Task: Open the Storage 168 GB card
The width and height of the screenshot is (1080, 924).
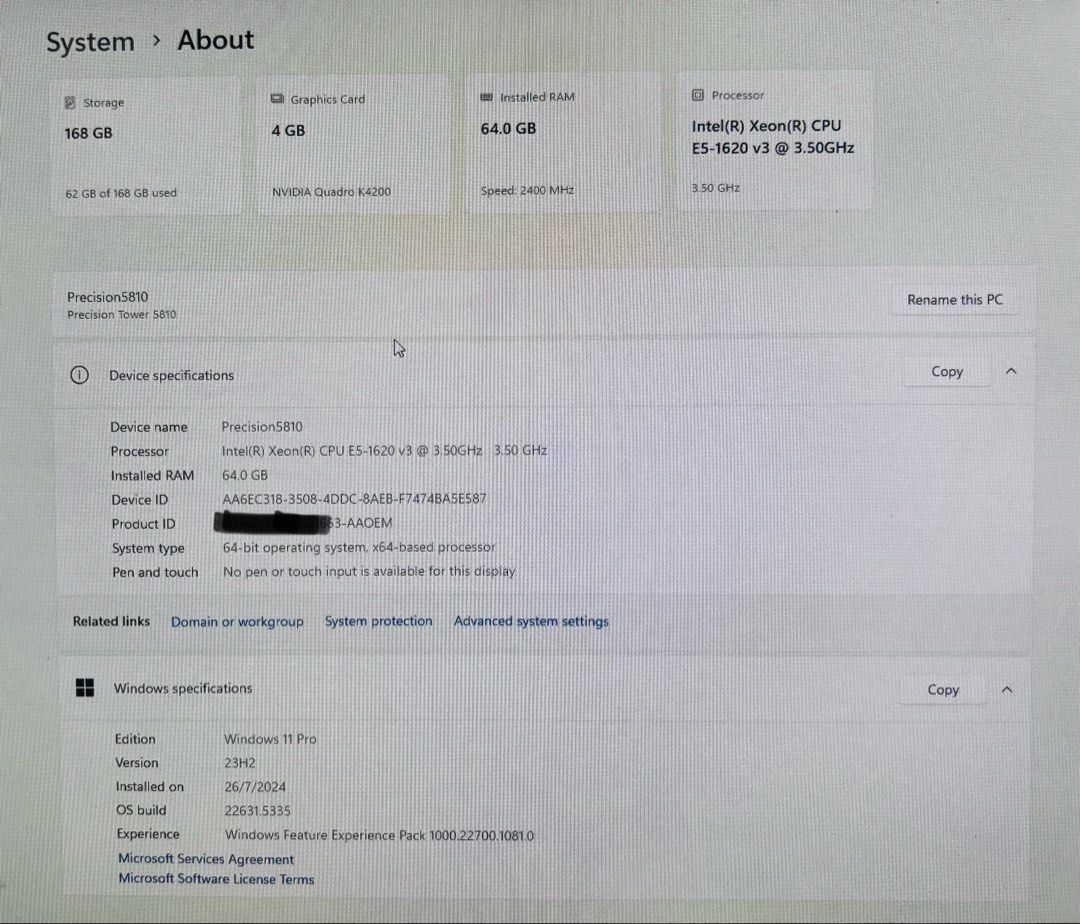Action: coord(147,146)
